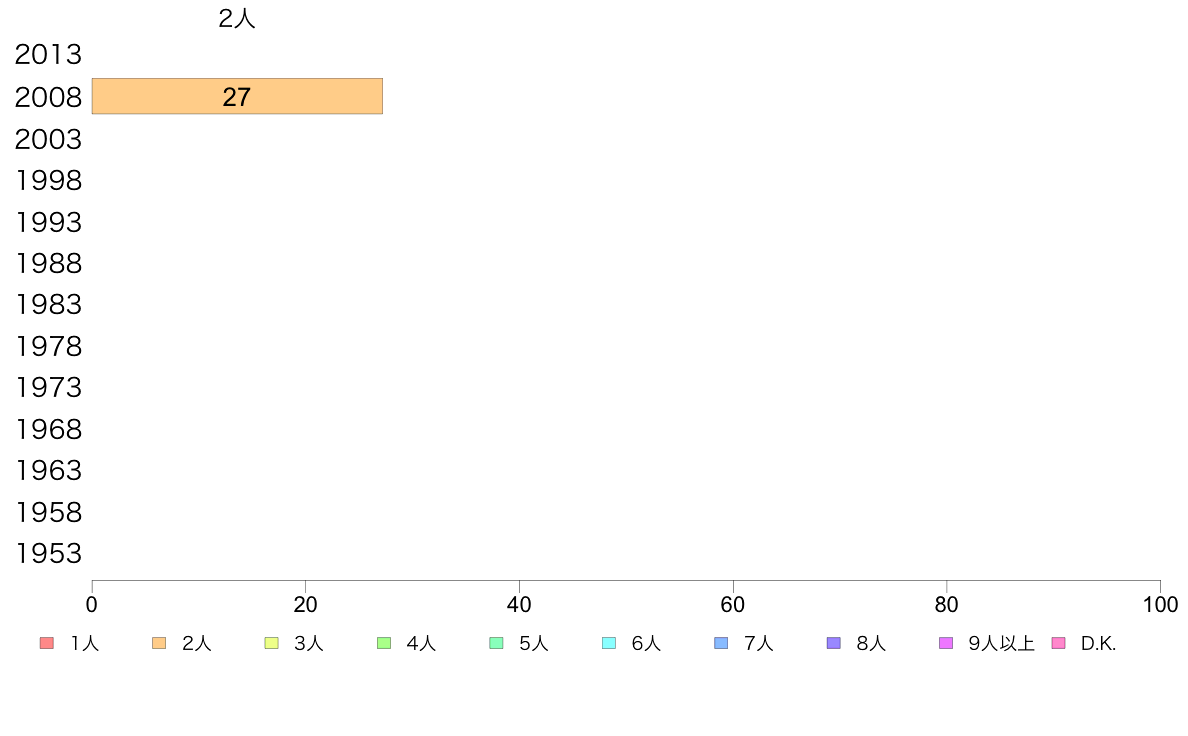This screenshot has height=736, width=1188.
Task: Select the 1953 year label
Action: [x=48, y=553]
